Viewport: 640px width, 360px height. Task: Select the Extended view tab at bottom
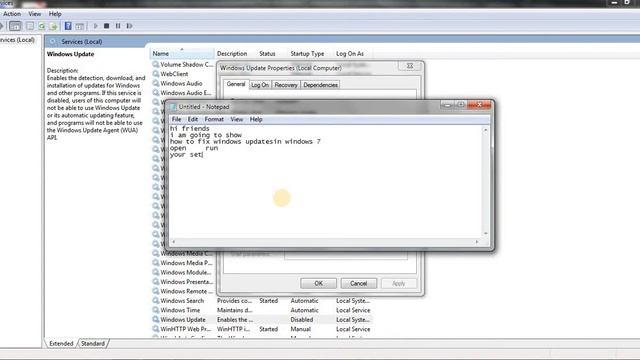click(x=61, y=344)
